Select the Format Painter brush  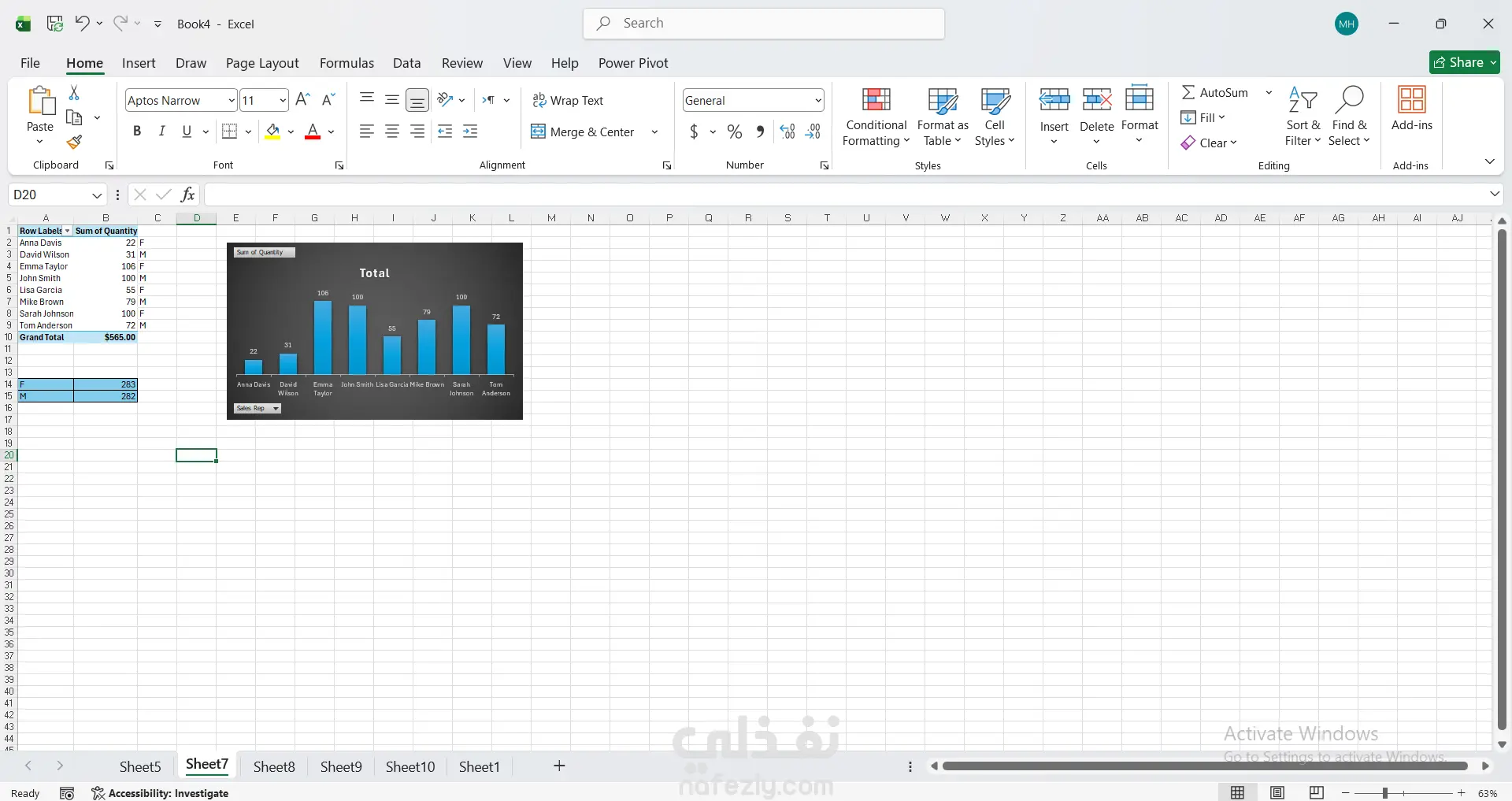click(x=74, y=142)
